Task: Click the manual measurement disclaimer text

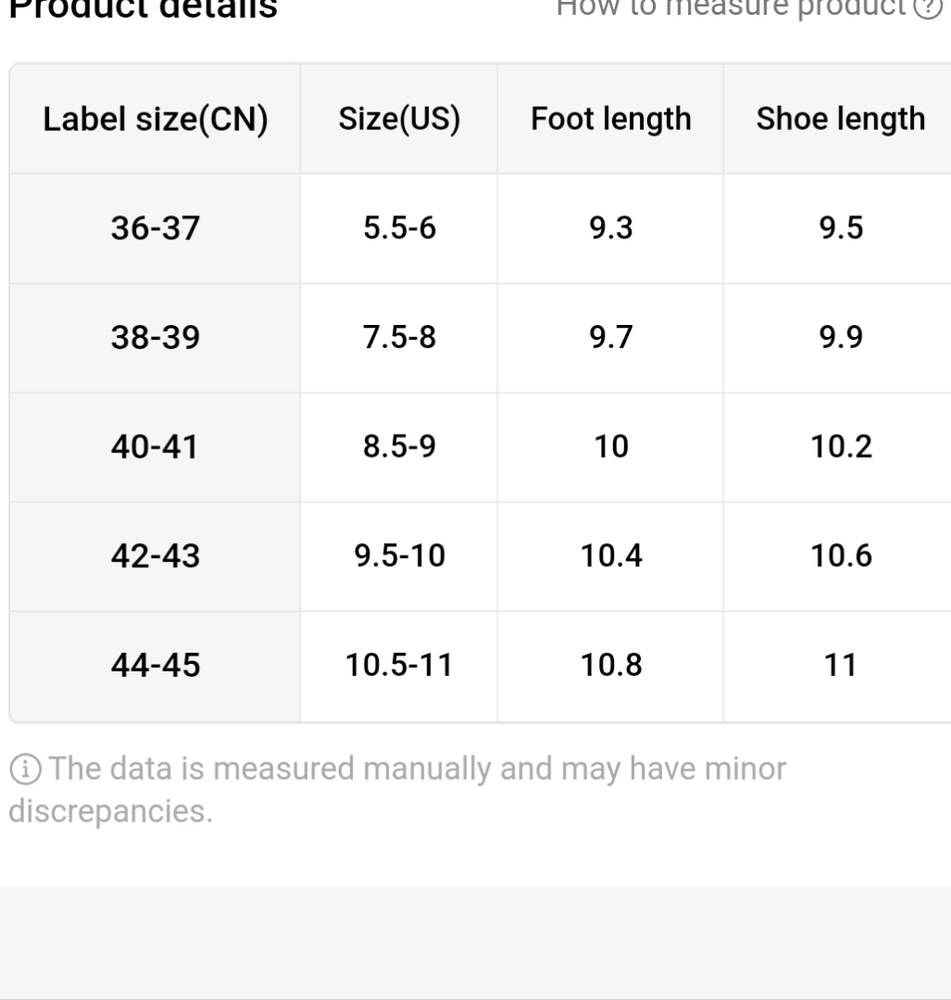Action: 397,790
